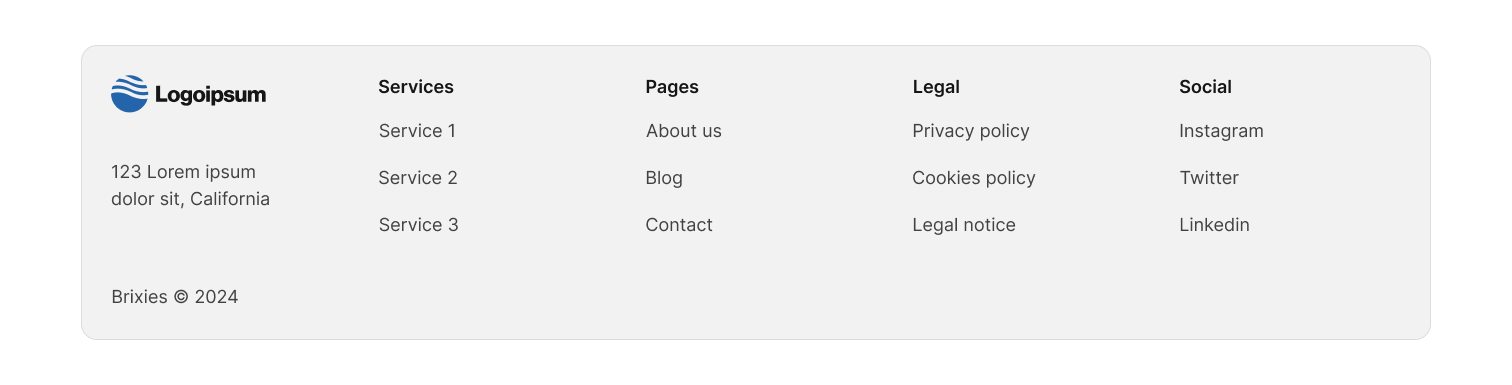
Task: Select the Social column heading
Action: (x=1205, y=87)
